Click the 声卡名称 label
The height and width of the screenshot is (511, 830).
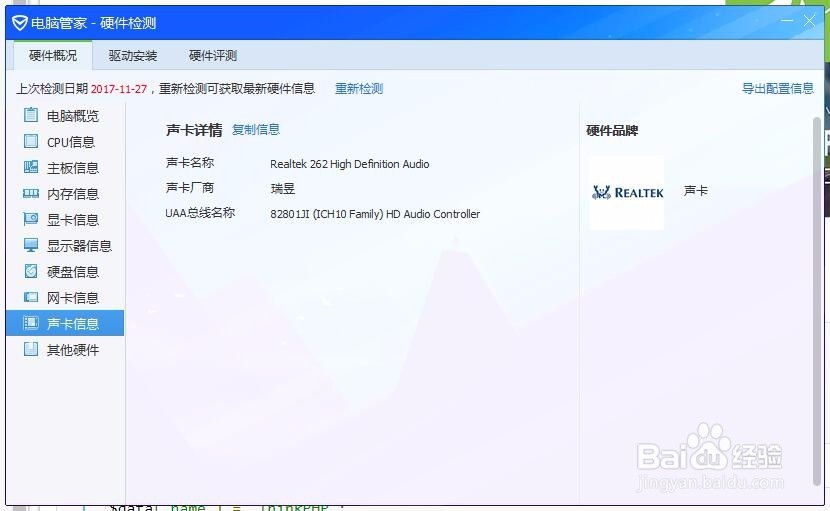tap(190, 163)
